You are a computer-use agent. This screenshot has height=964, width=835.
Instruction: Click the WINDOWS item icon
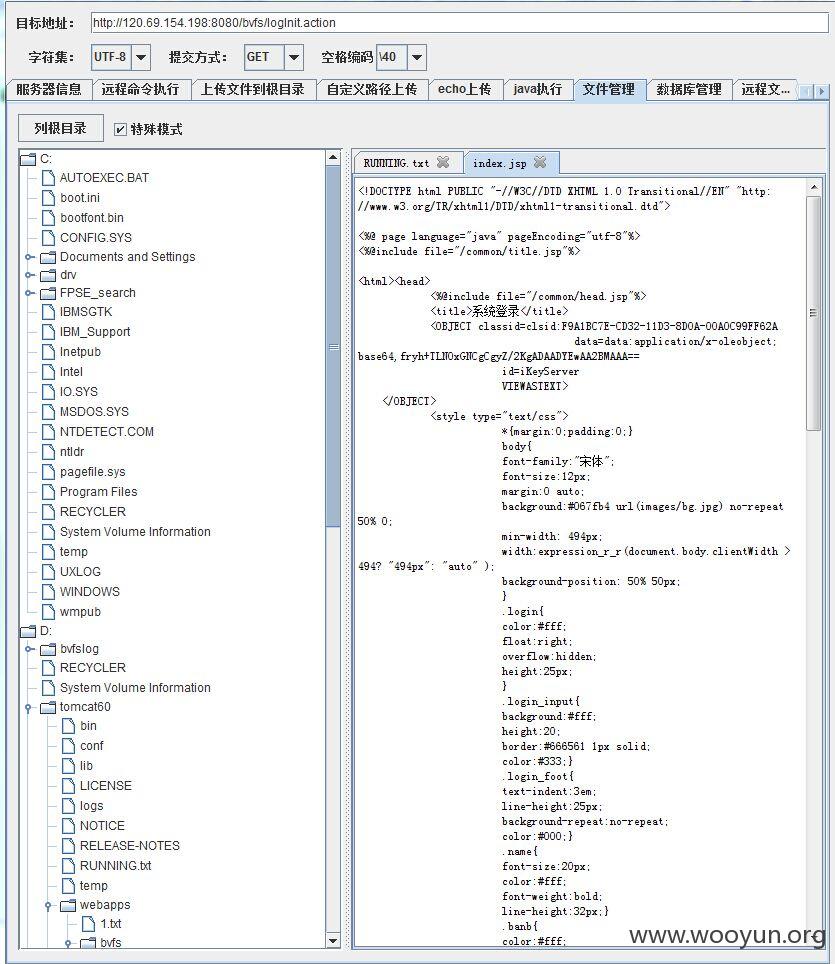[48, 592]
